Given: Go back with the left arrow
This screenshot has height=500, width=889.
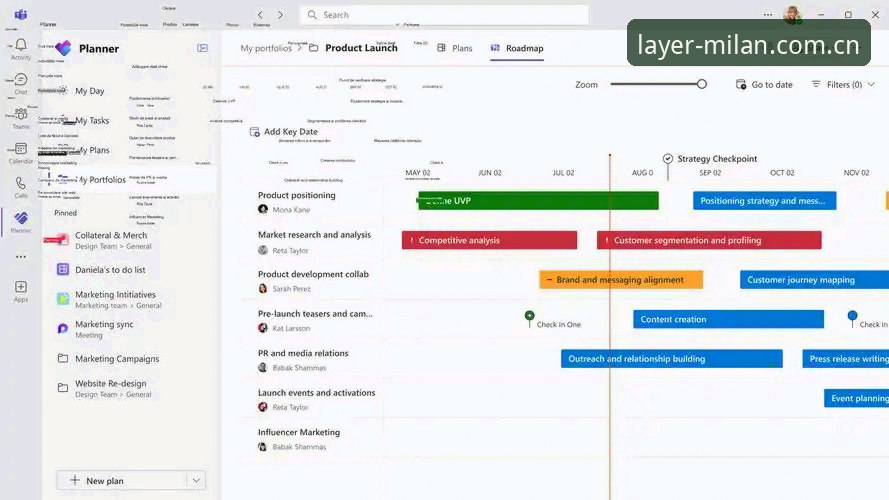Looking at the screenshot, I should (x=260, y=15).
